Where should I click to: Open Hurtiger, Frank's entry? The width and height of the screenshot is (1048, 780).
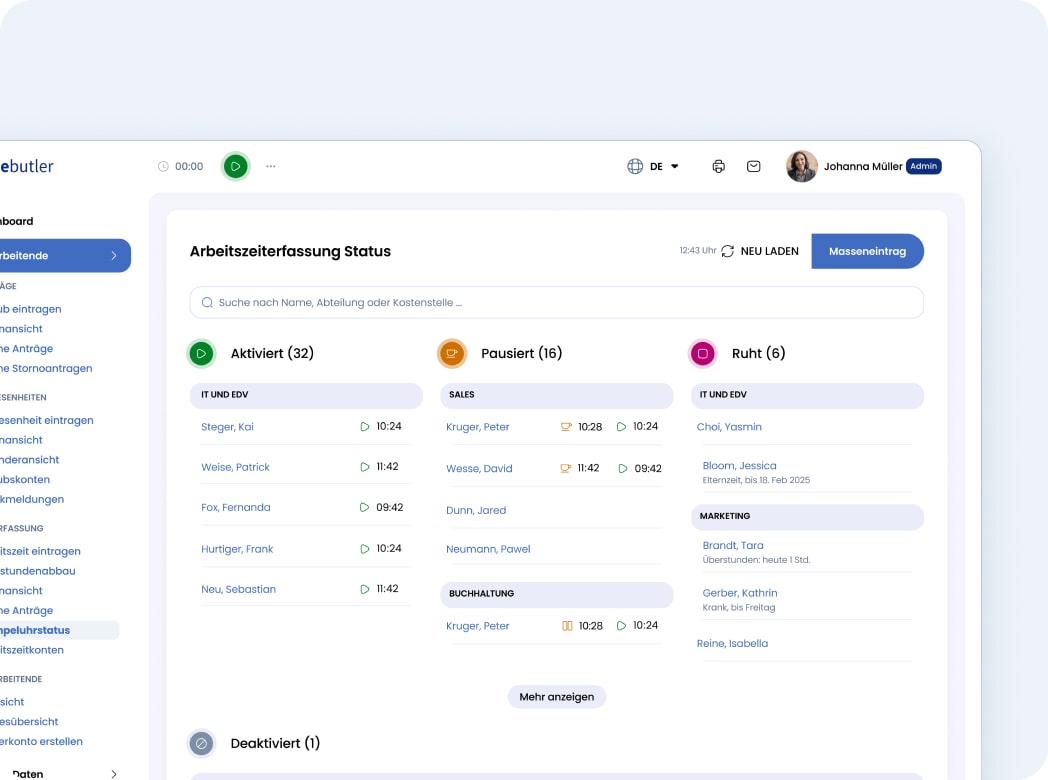237,549
